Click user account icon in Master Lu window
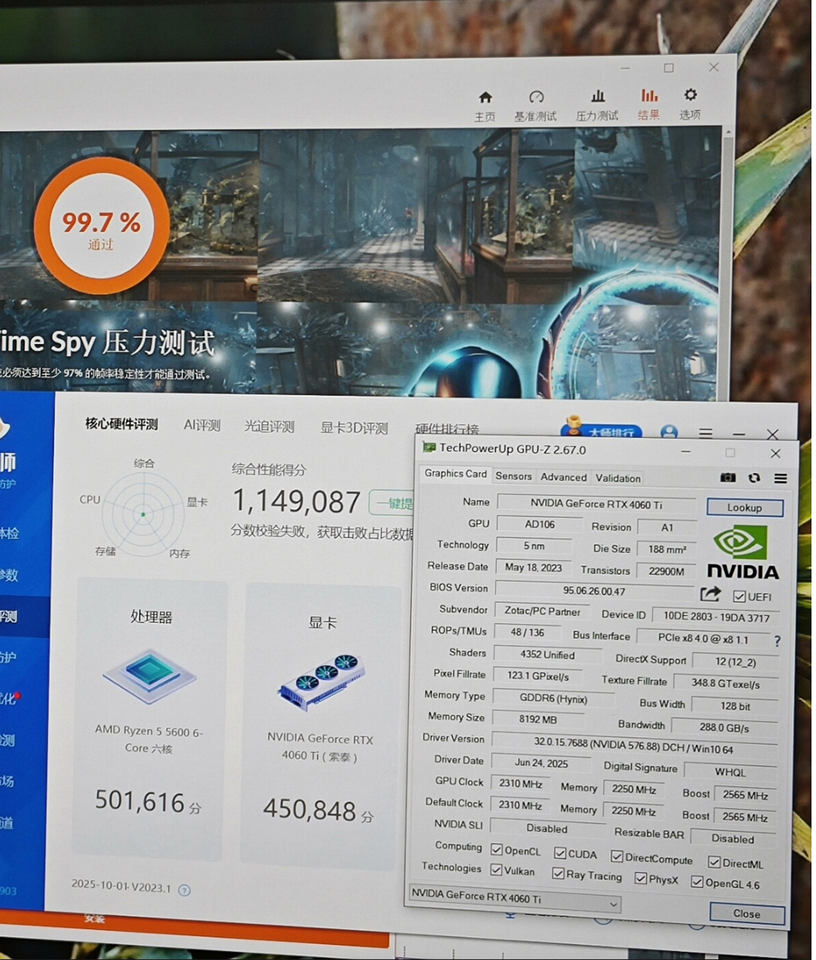 click(669, 432)
